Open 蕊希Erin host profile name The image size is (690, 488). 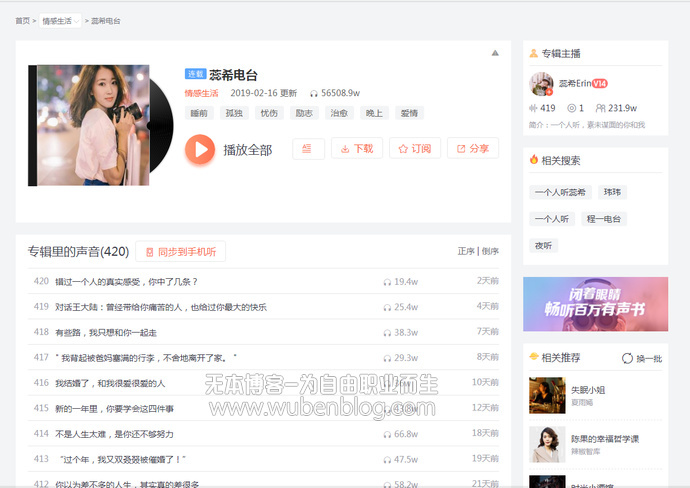[x=575, y=83]
